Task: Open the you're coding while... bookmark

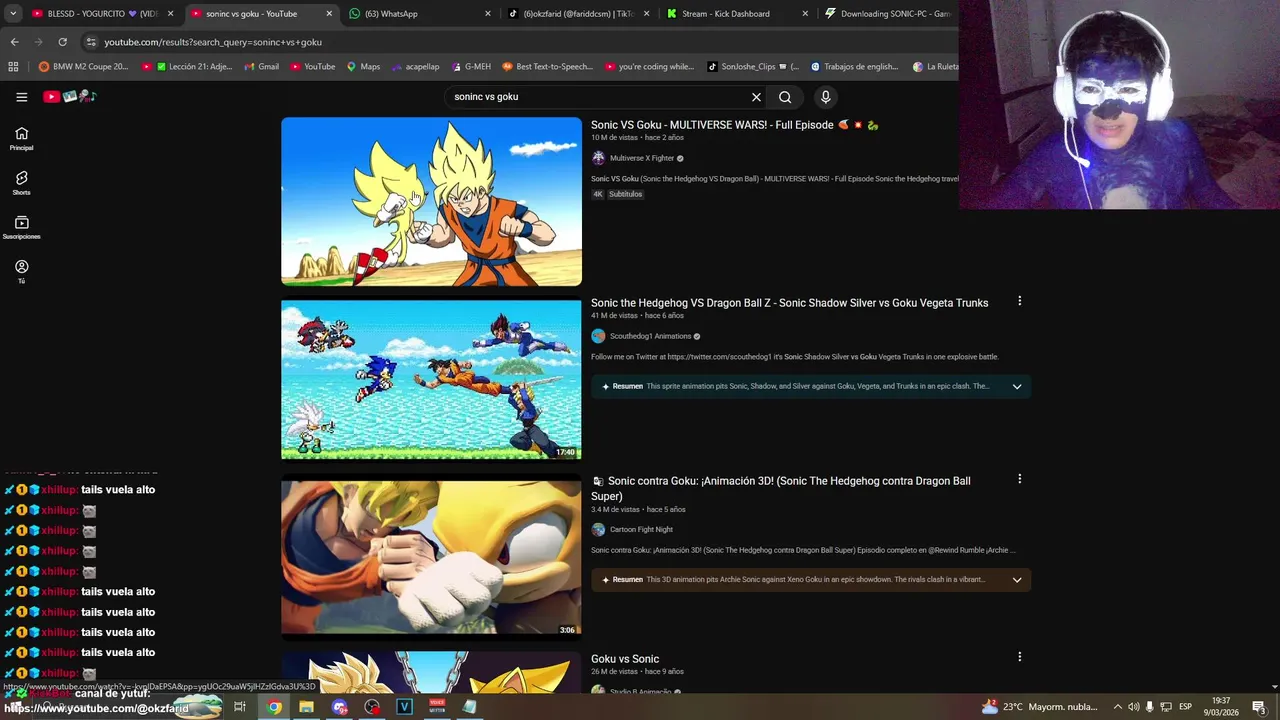Action: coord(649,67)
